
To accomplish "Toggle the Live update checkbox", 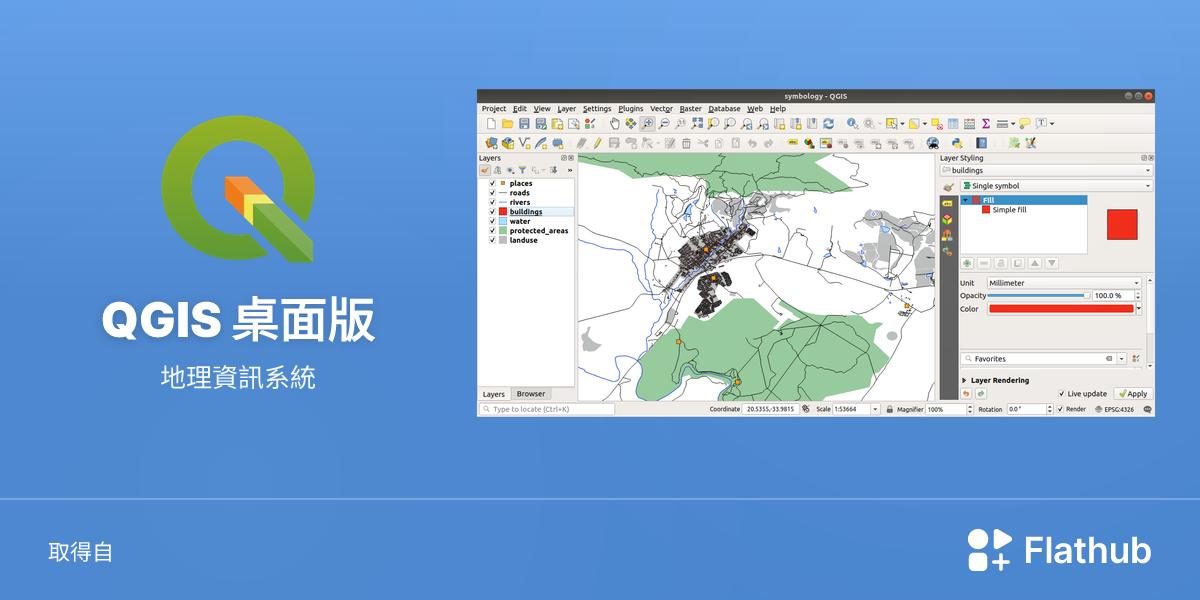I will point(1062,394).
